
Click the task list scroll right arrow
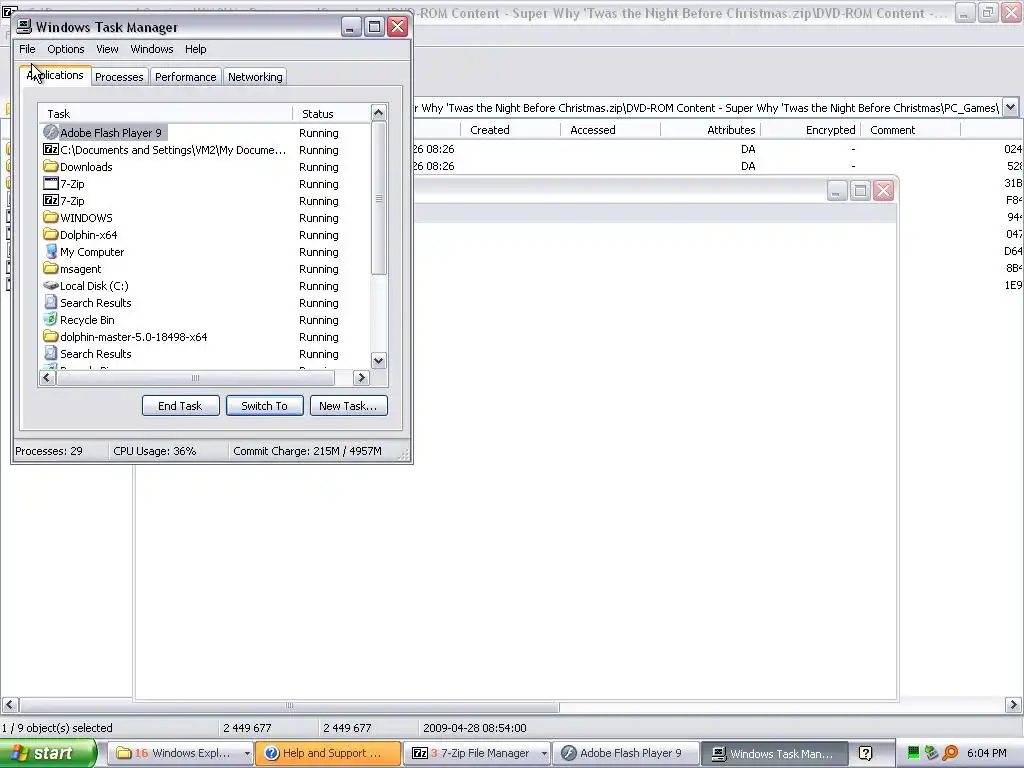360,377
